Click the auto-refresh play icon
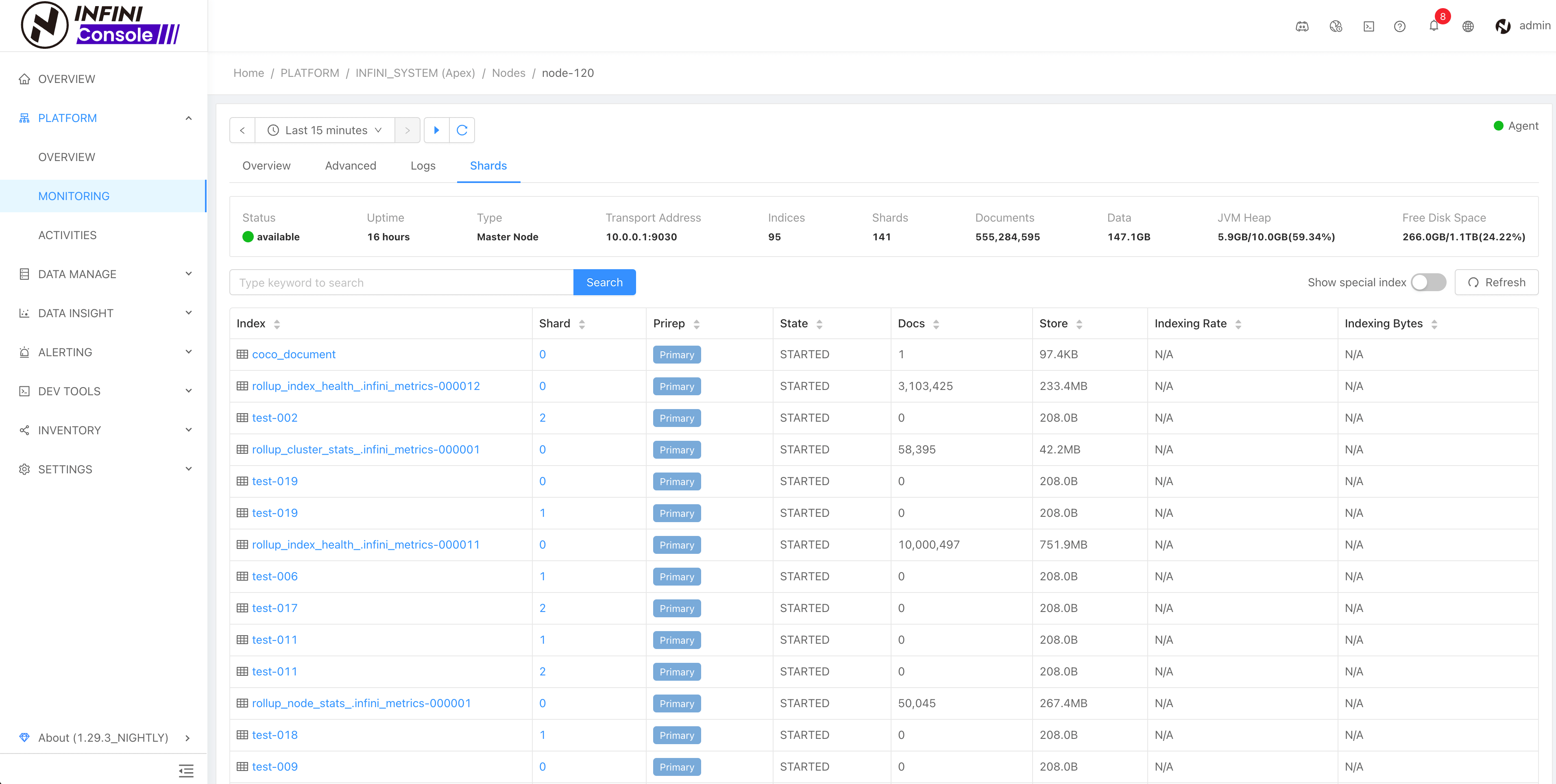The image size is (1556, 784). point(436,130)
